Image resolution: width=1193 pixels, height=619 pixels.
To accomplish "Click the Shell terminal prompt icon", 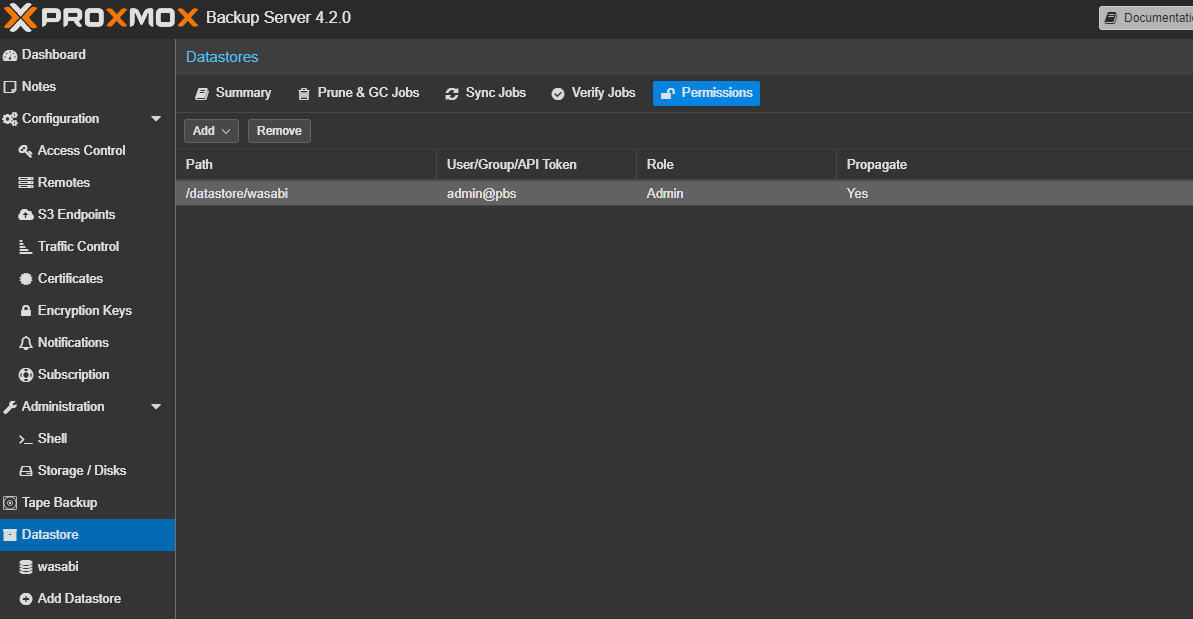I will click(x=26, y=439).
